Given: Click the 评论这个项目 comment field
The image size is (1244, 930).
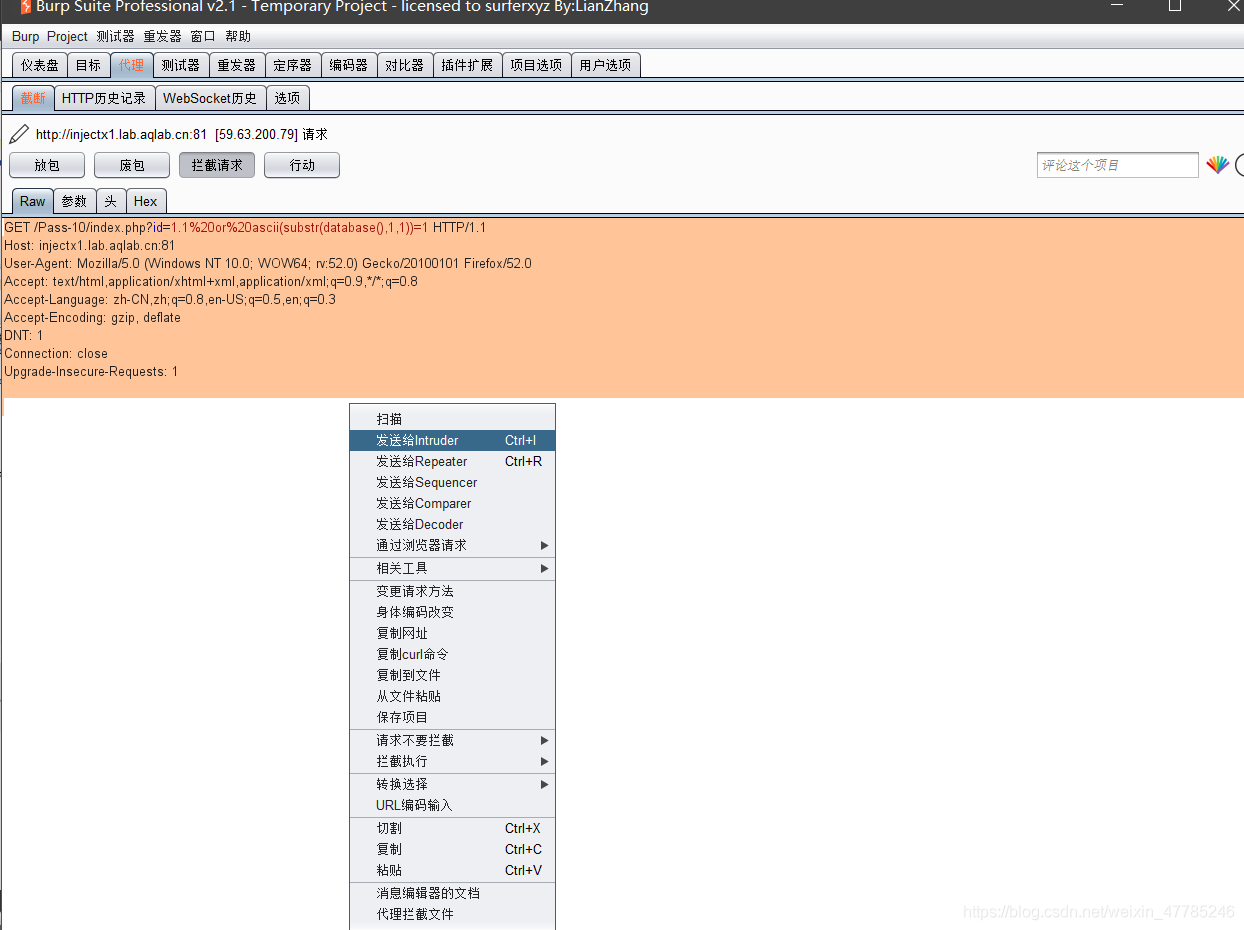Looking at the screenshot, I should [x=1117, y=165].
